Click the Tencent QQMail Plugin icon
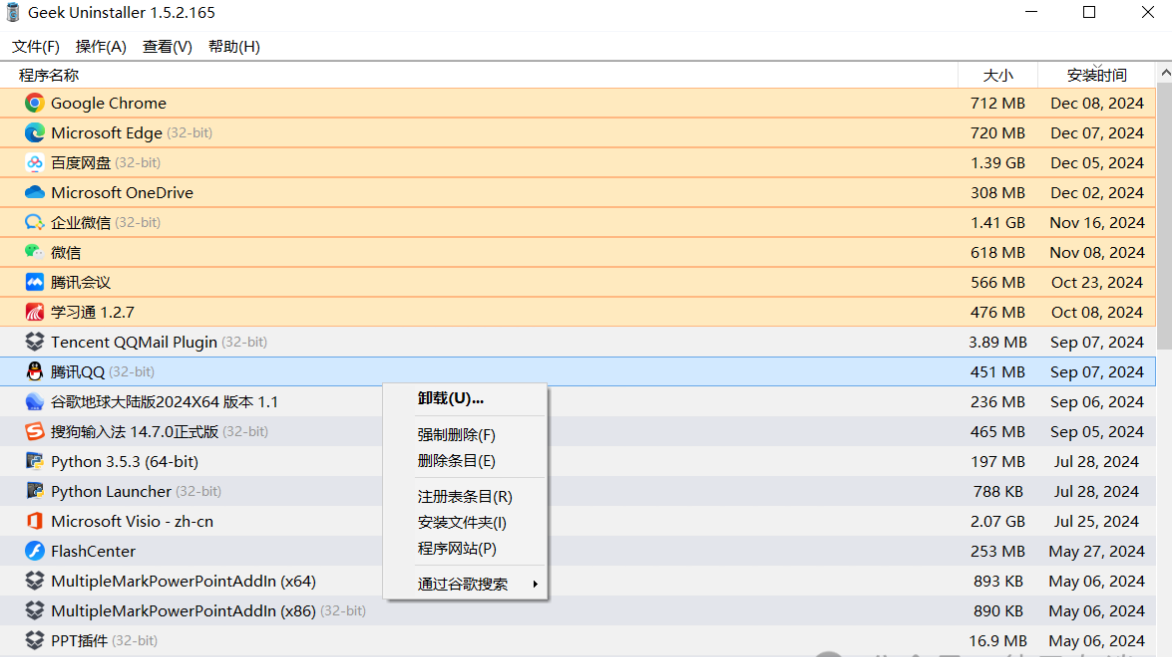 coord(34,342)
